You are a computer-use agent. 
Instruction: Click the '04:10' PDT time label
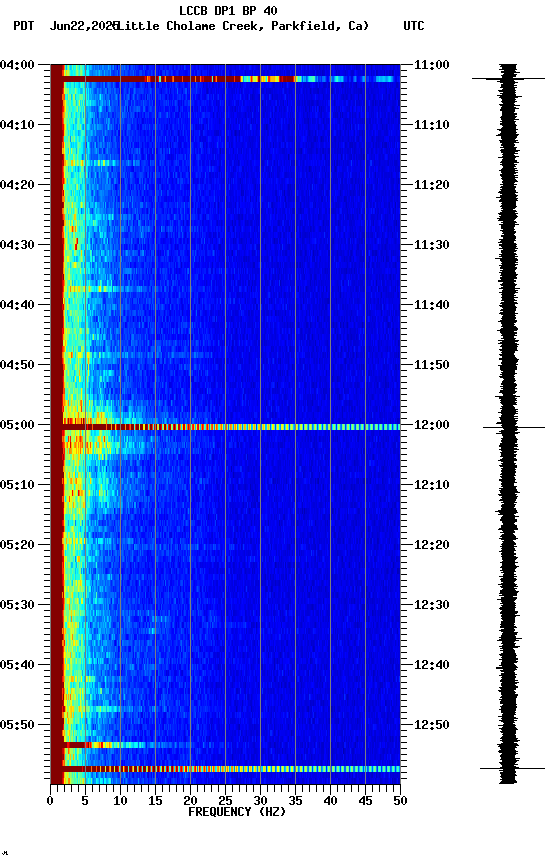[x=17, y=125]
